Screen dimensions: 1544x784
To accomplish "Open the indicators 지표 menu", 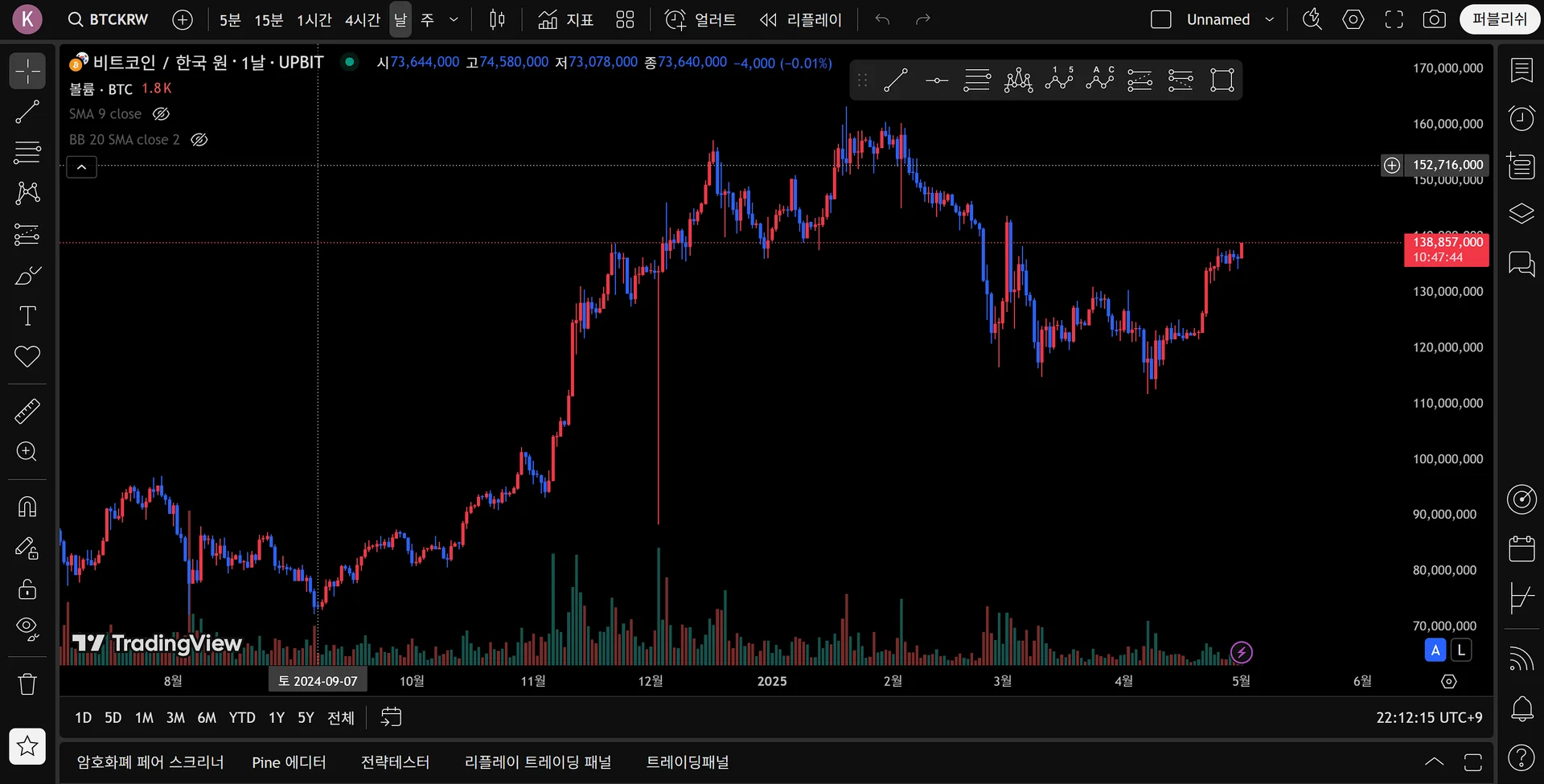I will [566, 19].
